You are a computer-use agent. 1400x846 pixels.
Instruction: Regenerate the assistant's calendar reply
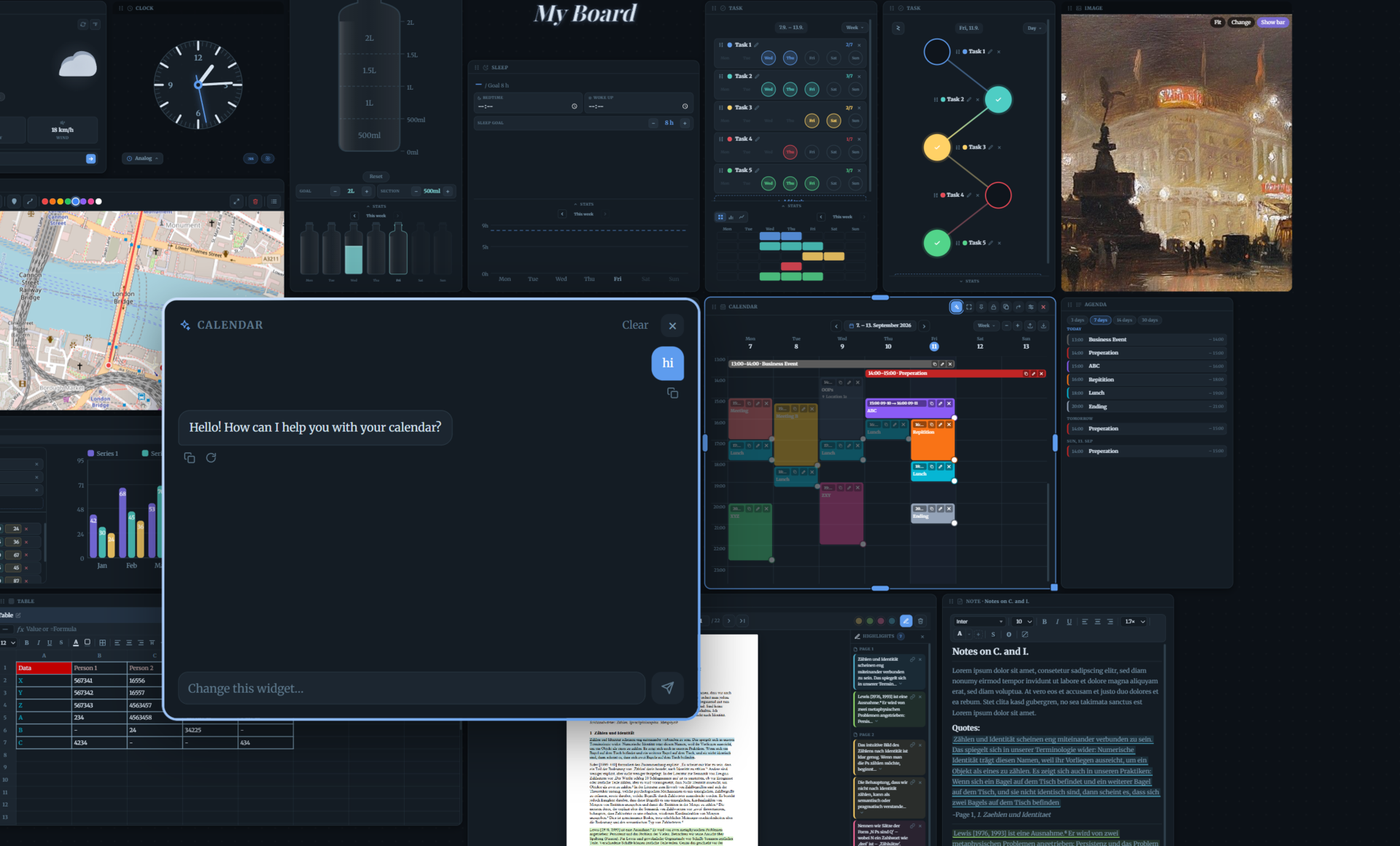tap(211, 458)
